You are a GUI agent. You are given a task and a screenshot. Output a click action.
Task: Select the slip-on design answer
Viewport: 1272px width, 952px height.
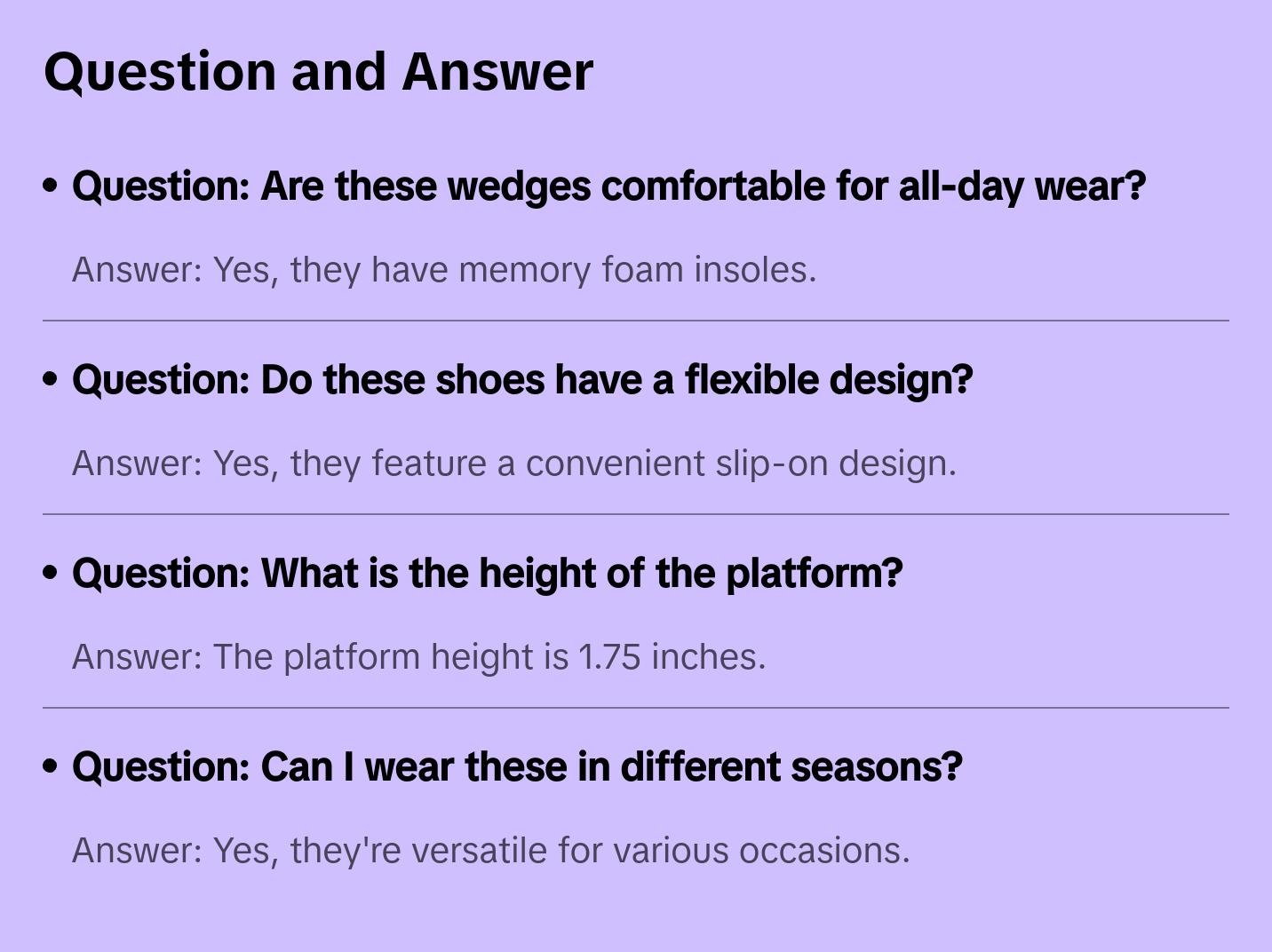(514, 464)
